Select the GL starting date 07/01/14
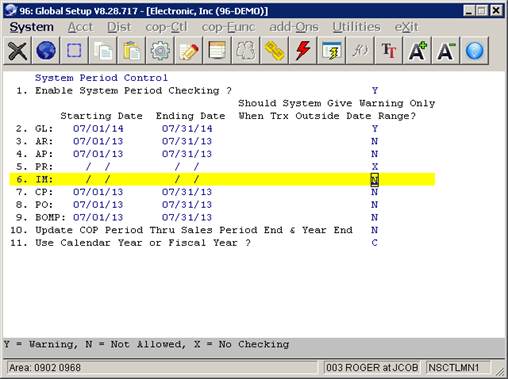 [98, 128]
